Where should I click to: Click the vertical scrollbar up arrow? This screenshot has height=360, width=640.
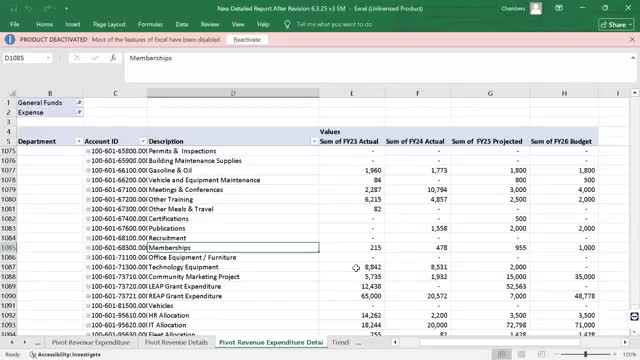pyautogui.click(x=635, y=93)
